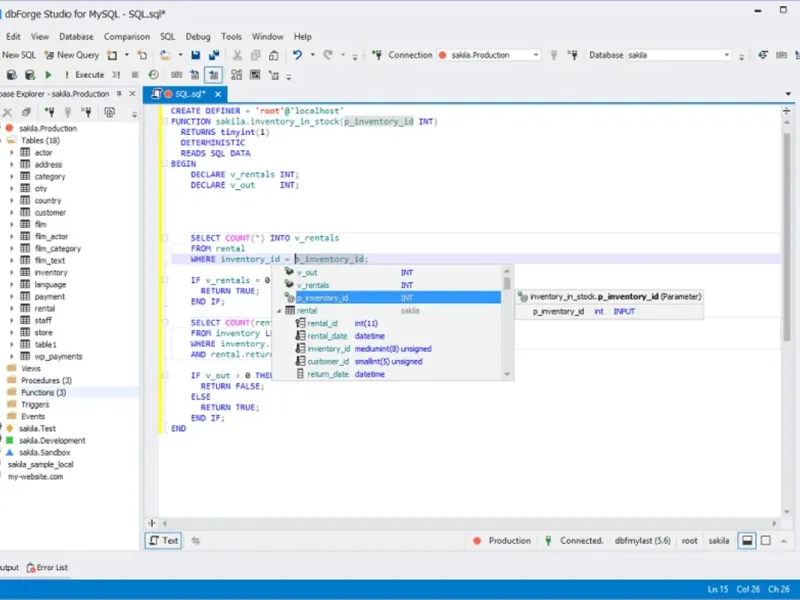This screenshot has height=600, width=800.
Task: Click the Undo arrow icon
Action: tap(297, 55)
